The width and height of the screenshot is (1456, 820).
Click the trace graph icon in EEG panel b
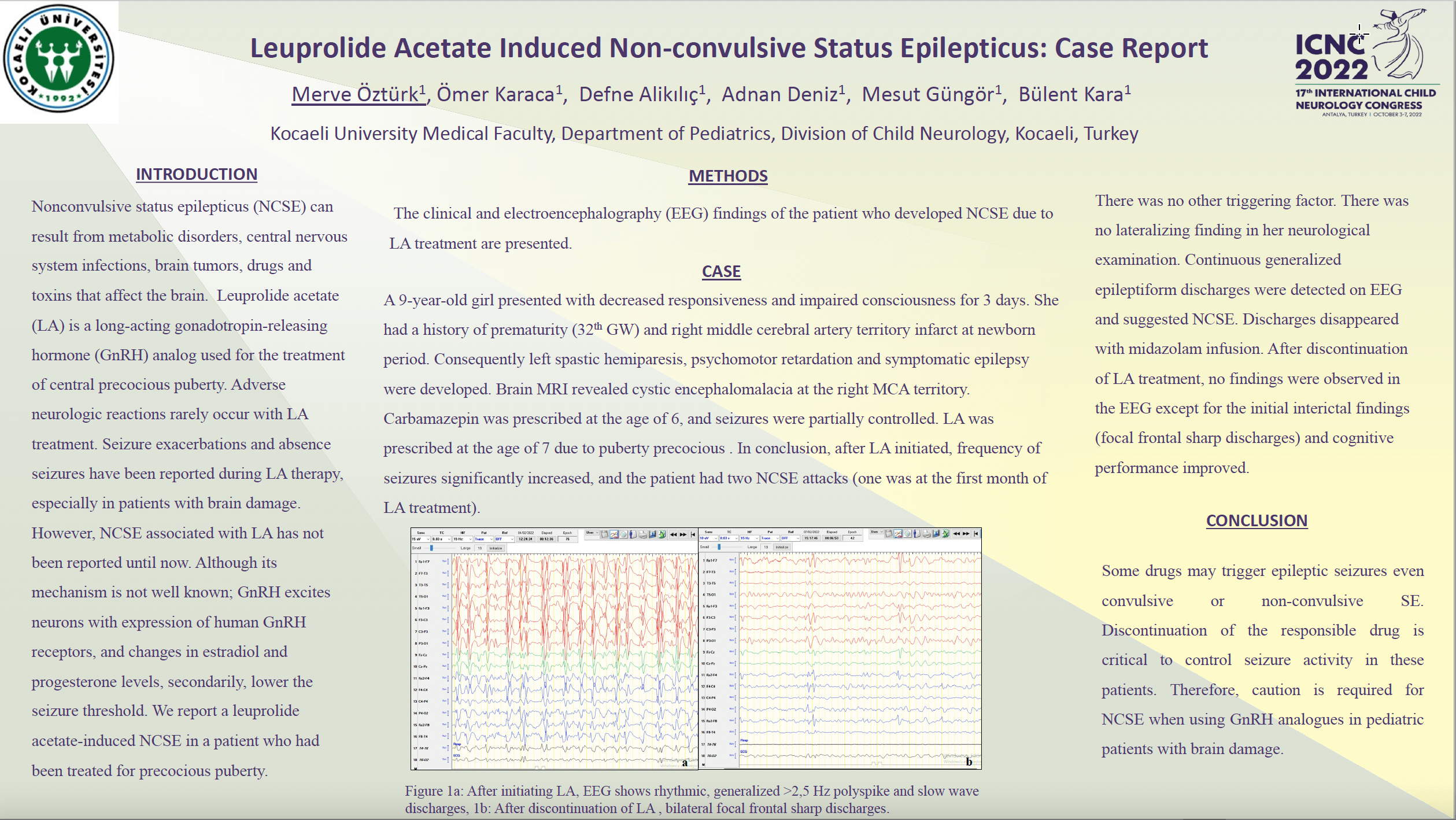click(898, 534)
